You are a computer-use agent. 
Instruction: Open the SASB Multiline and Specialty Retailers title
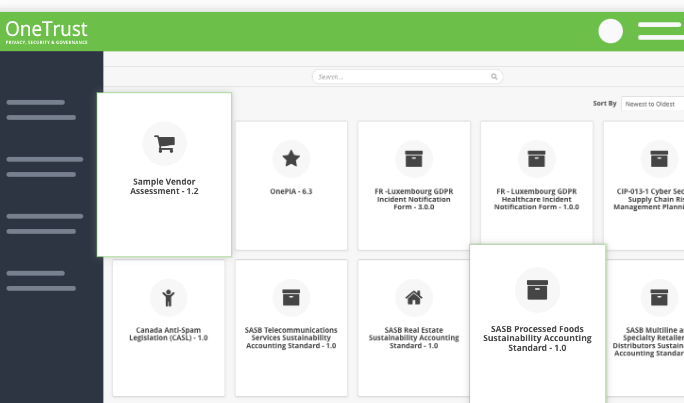pyautogui.click(x=648, y=342)
